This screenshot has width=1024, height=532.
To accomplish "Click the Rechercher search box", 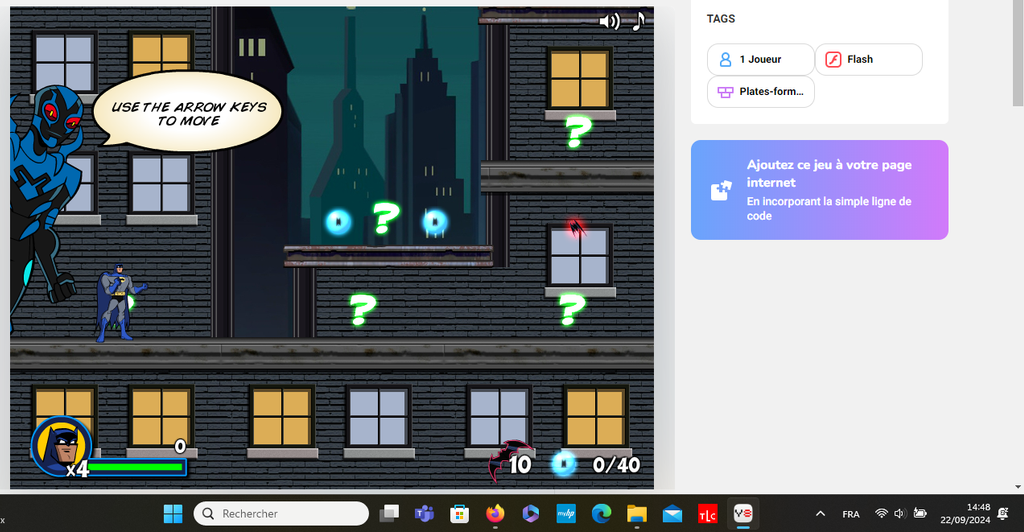I will click(x=280, y=513).
